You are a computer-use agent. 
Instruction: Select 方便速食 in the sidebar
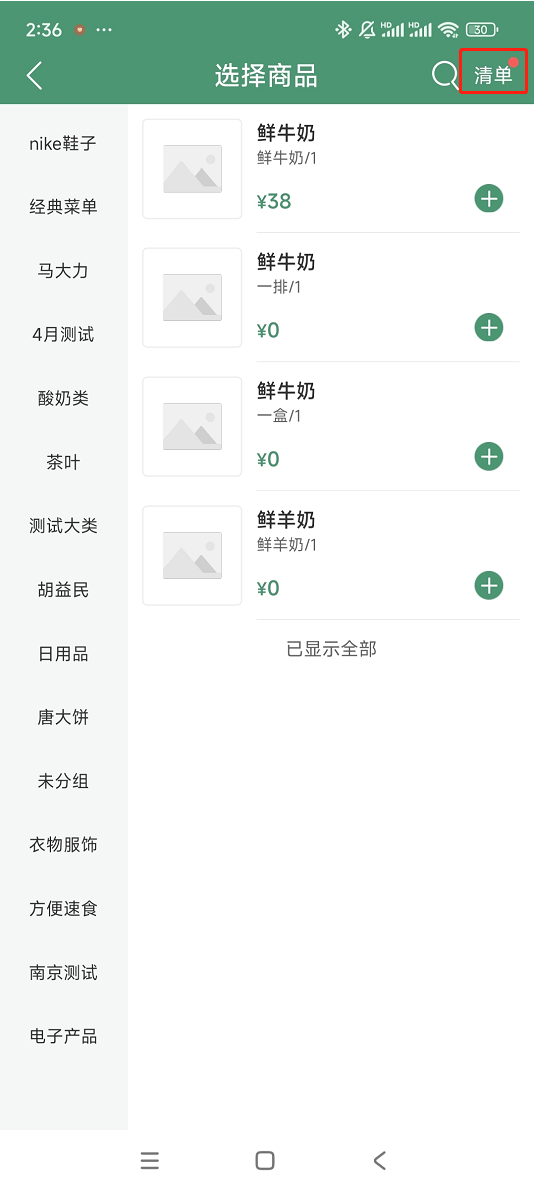tap(64, 908)
